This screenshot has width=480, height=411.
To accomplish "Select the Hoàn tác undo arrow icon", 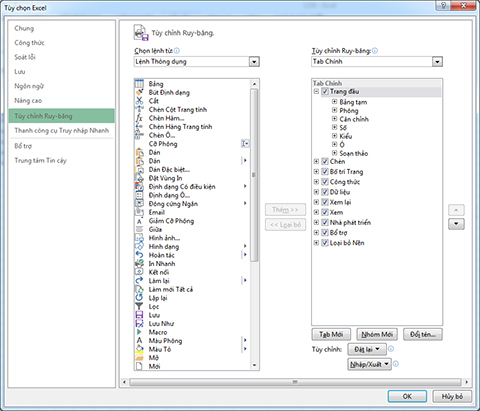I will click(x=139, y=255).
